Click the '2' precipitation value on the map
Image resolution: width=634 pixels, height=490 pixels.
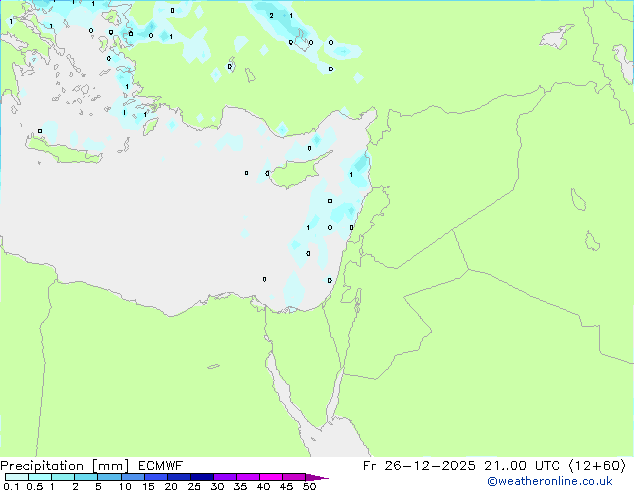[x=271, y=16]
